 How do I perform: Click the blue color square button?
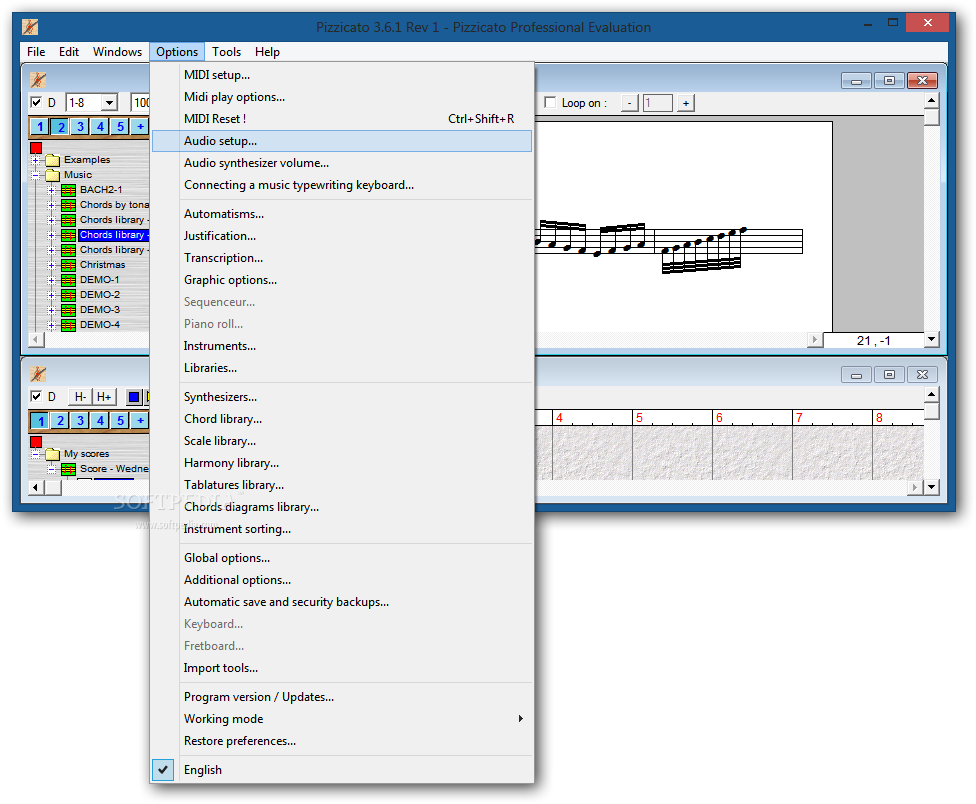[134, 396]
